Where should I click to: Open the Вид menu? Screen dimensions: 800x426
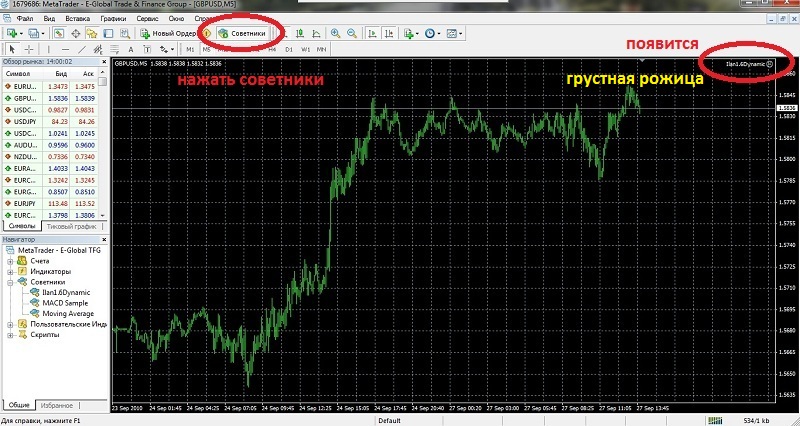[49, 18]
